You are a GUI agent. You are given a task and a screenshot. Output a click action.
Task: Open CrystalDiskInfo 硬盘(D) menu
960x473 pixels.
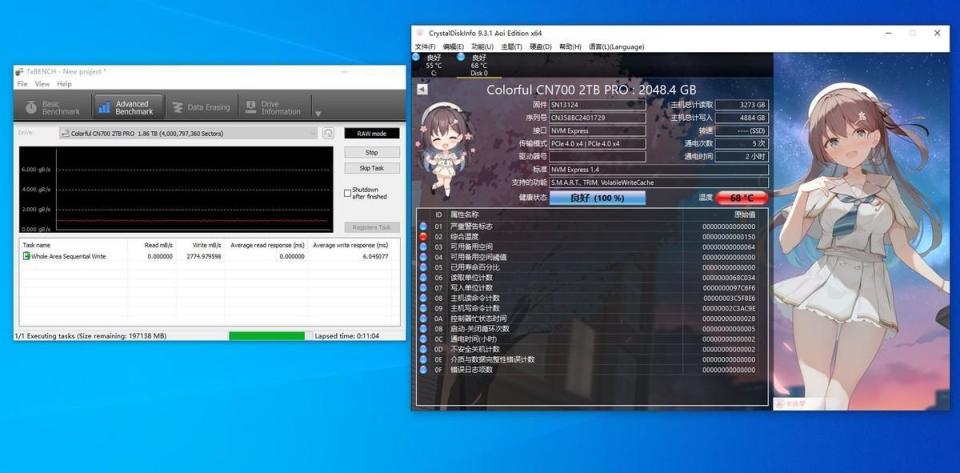click(541, 47)
